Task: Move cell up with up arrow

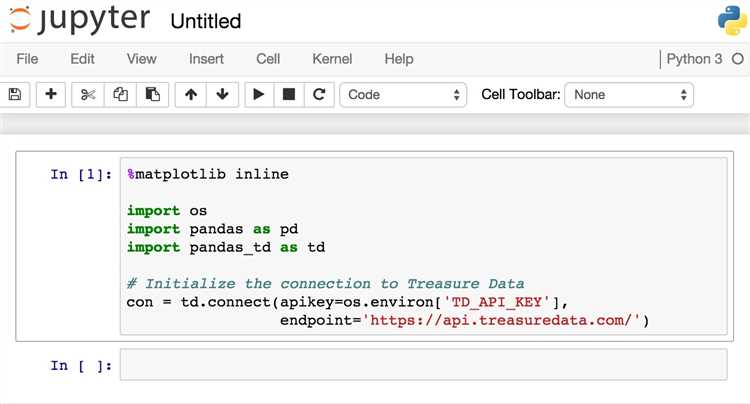Action: tap(191, 94)
